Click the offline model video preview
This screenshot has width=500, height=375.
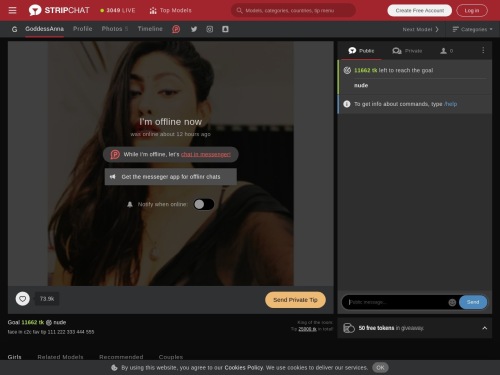pyautogui.click(x=171, y=163)
